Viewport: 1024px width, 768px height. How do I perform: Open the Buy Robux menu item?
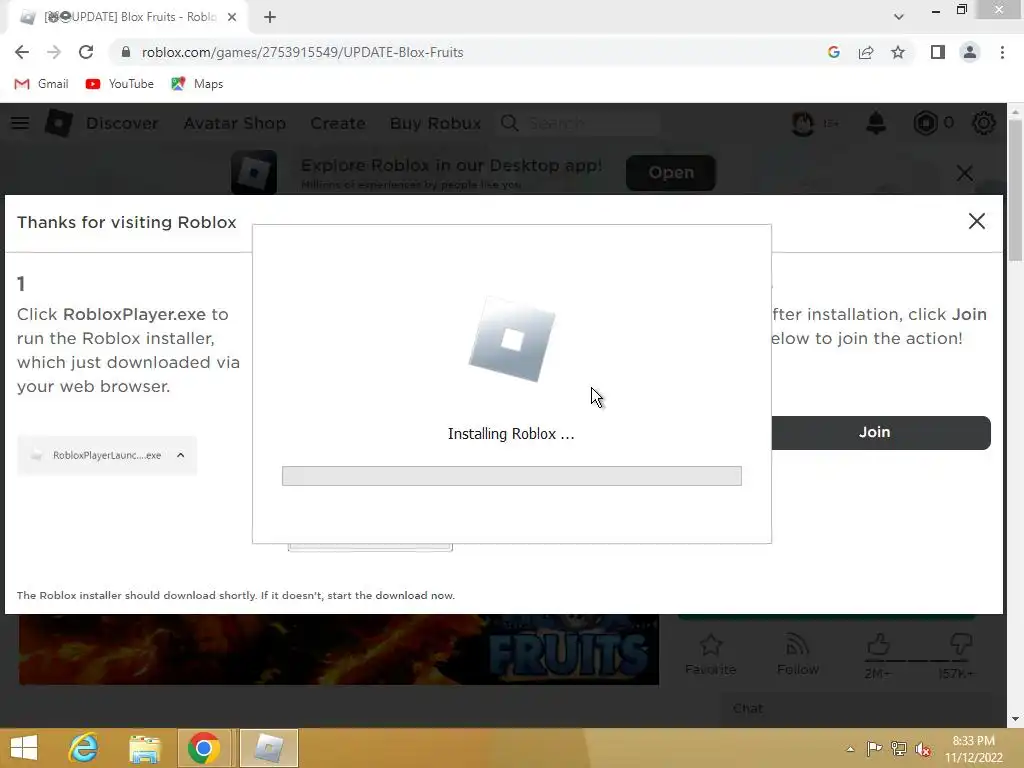tap(435, 123)
